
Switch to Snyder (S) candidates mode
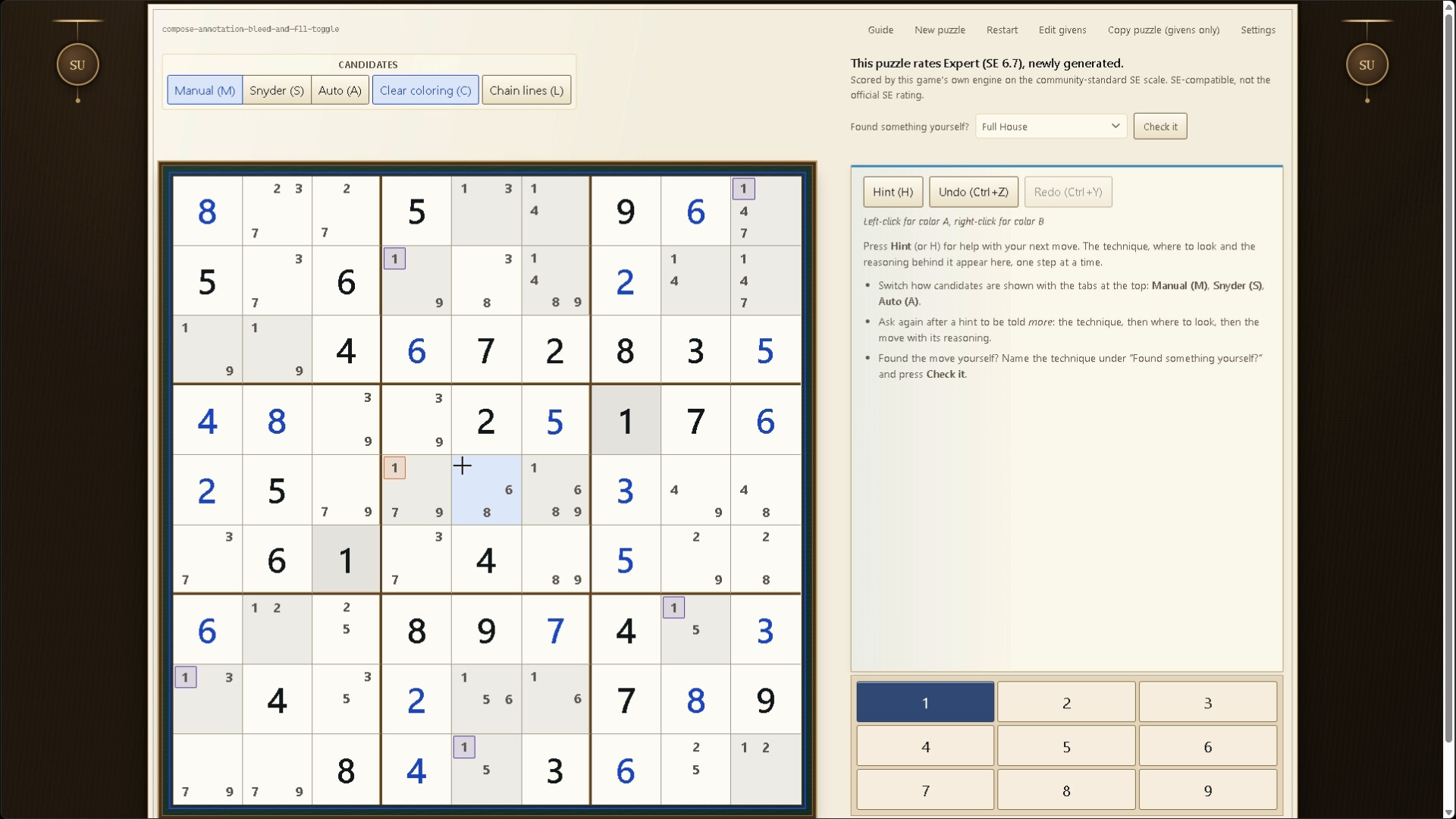[x=277, y=90]
